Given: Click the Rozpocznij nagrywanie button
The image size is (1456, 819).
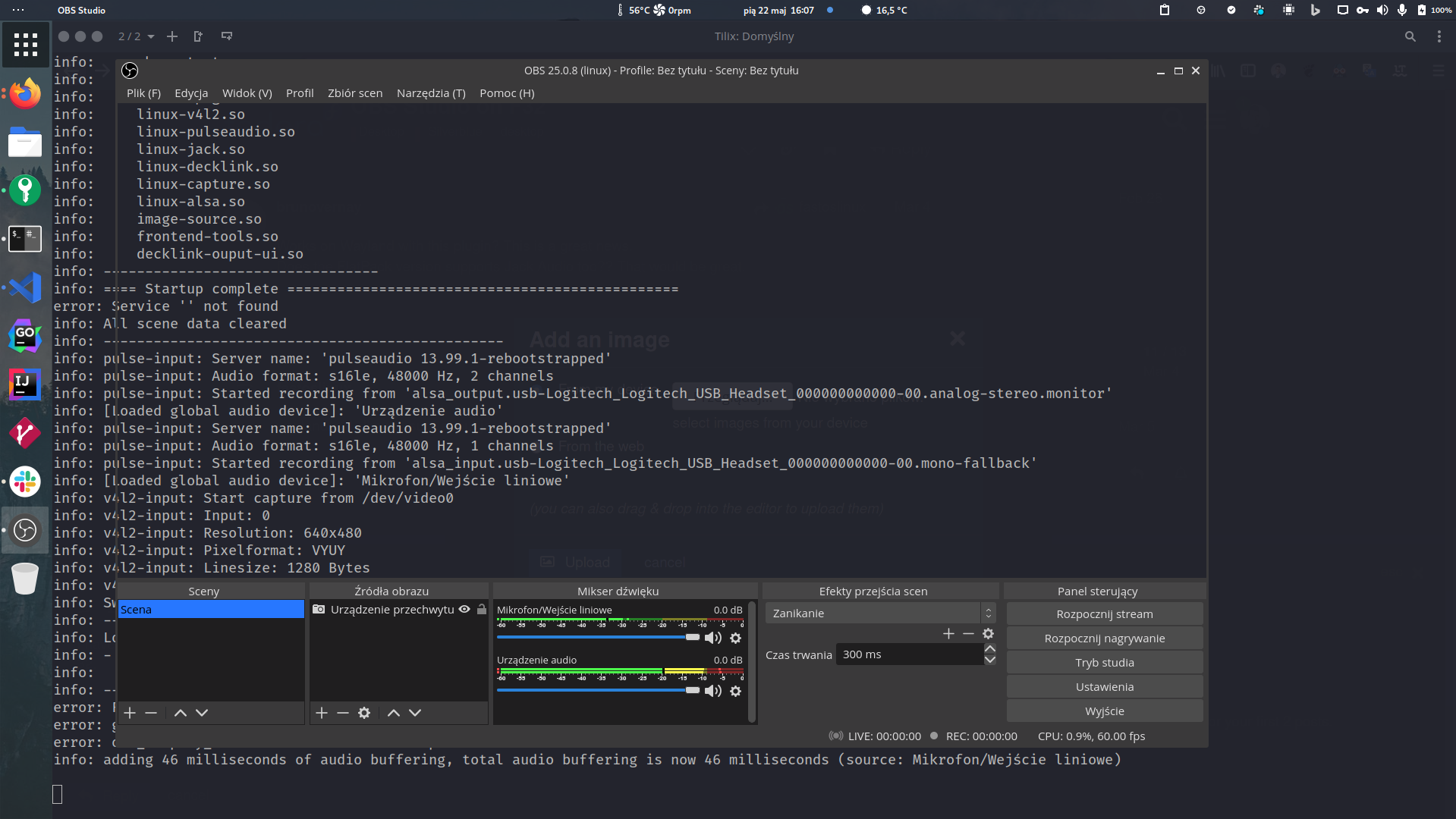Looking at the screenshot, I should [x=1104, y=639].
